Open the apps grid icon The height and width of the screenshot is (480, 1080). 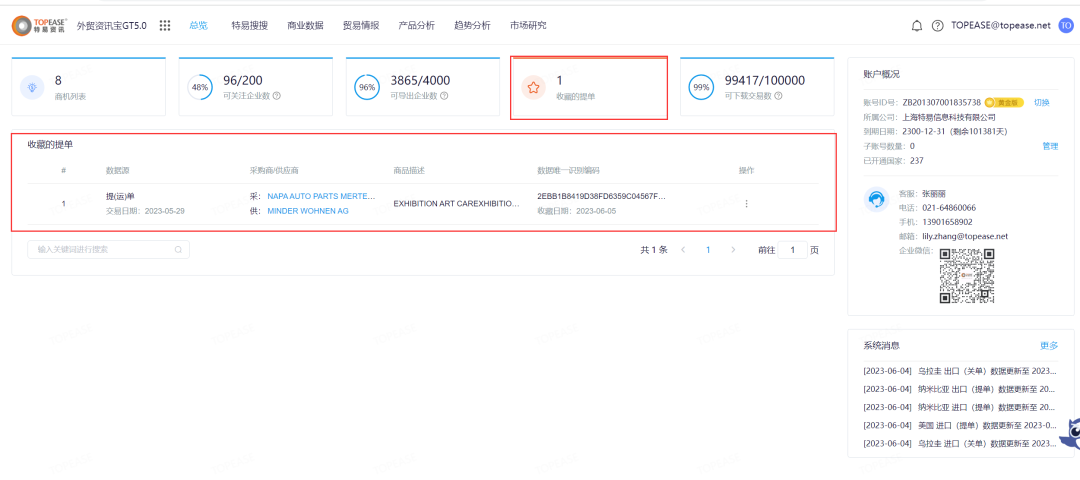[165, 25]
